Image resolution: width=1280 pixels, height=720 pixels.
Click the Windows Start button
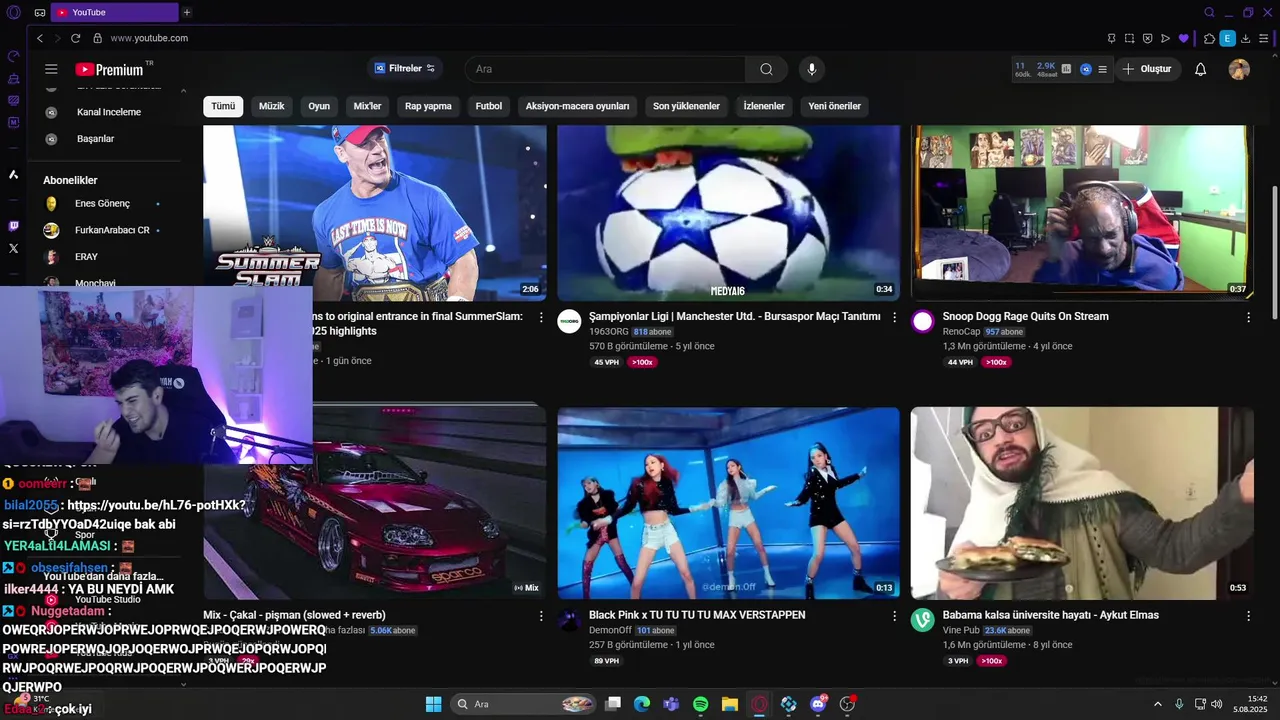point(433,704)
